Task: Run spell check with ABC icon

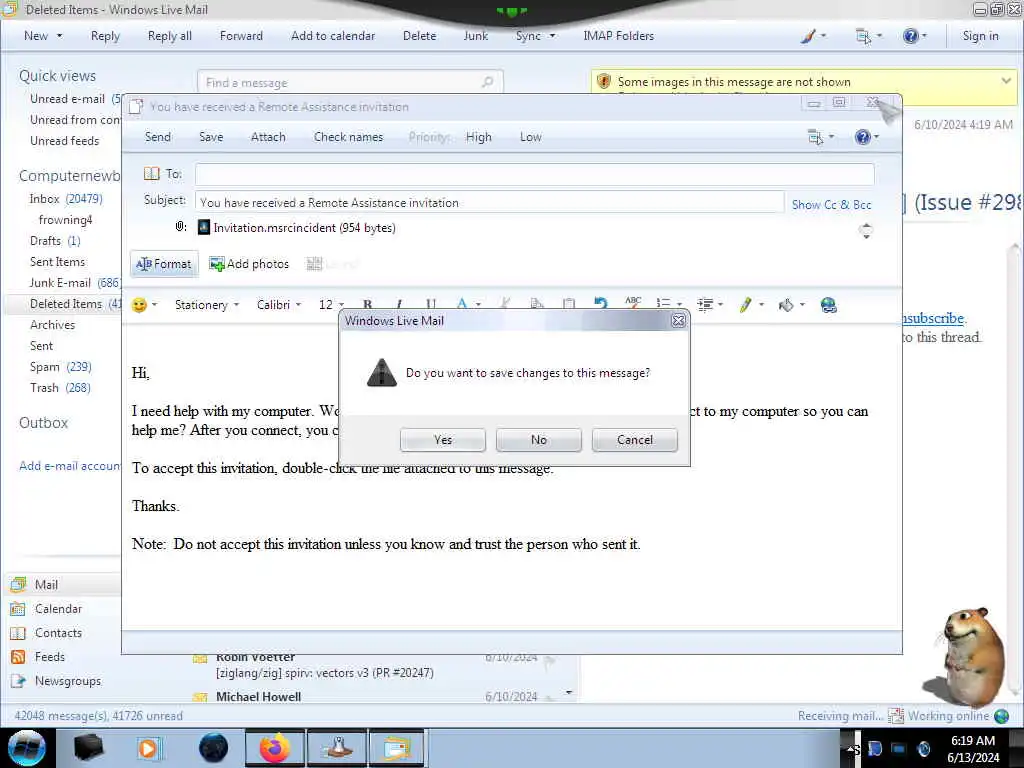Action: coord(633,302)
